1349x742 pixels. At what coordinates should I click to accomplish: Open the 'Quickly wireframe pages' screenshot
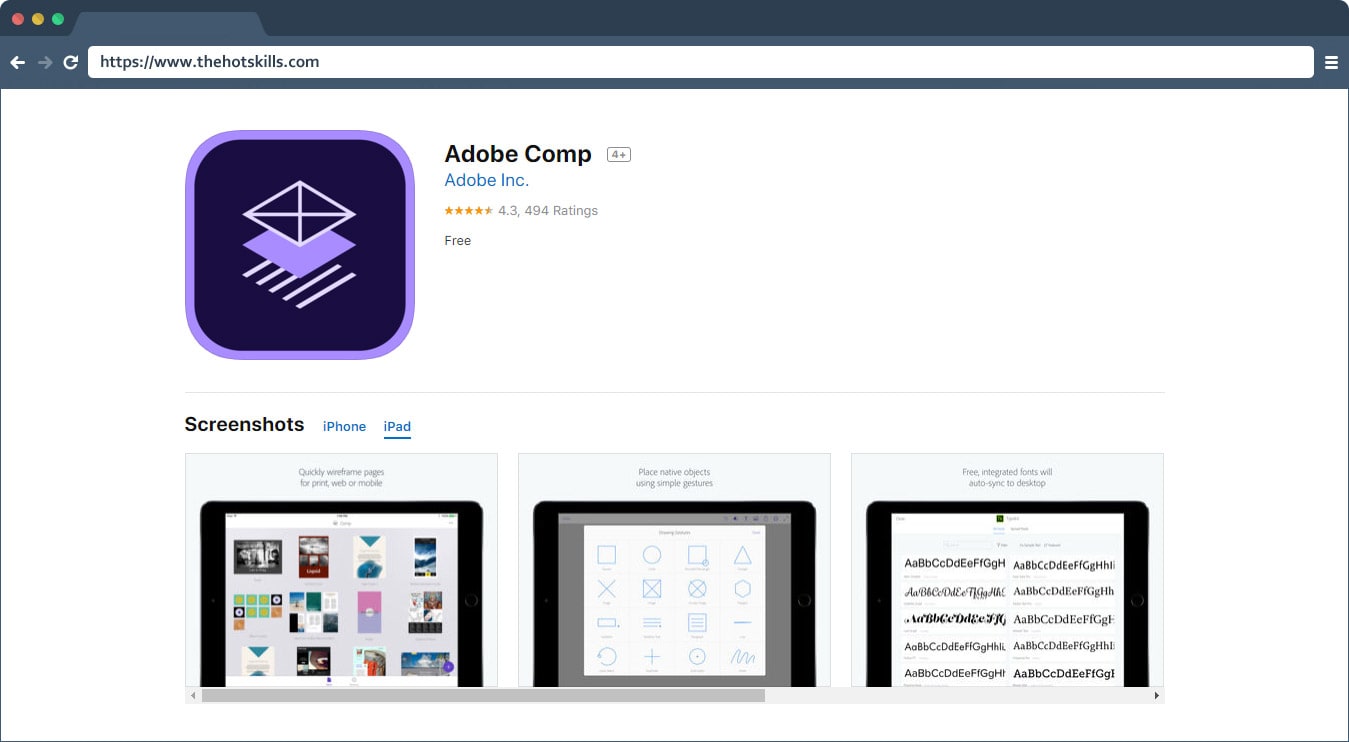[341, 570]
